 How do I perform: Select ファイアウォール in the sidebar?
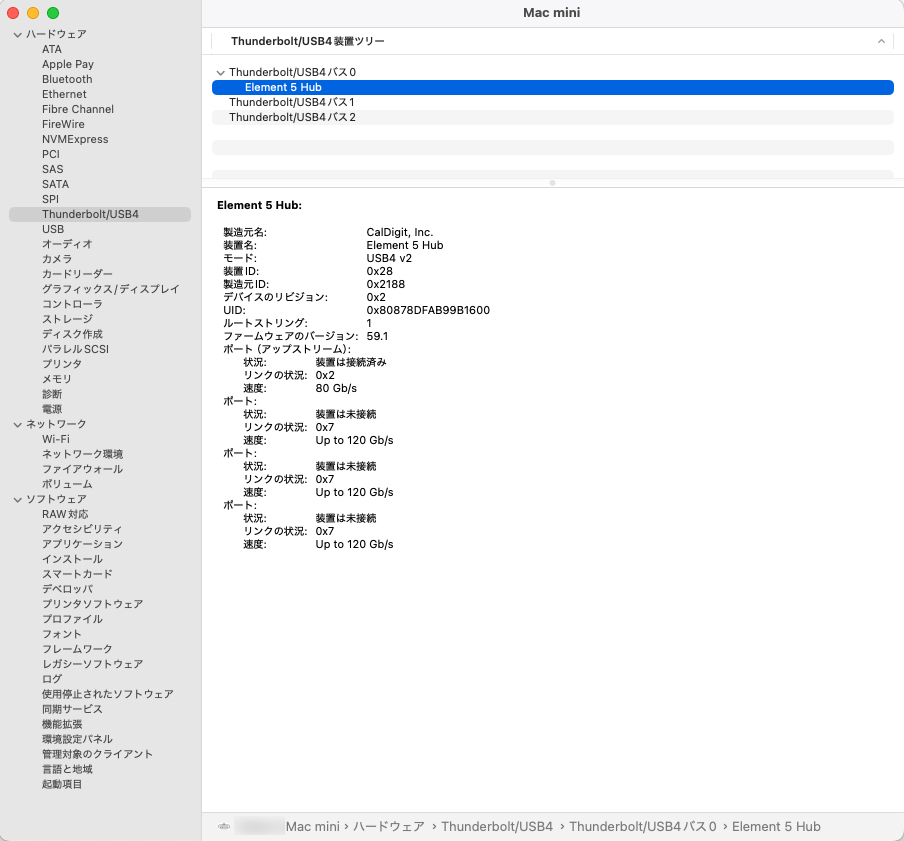(x=82, y=469)
